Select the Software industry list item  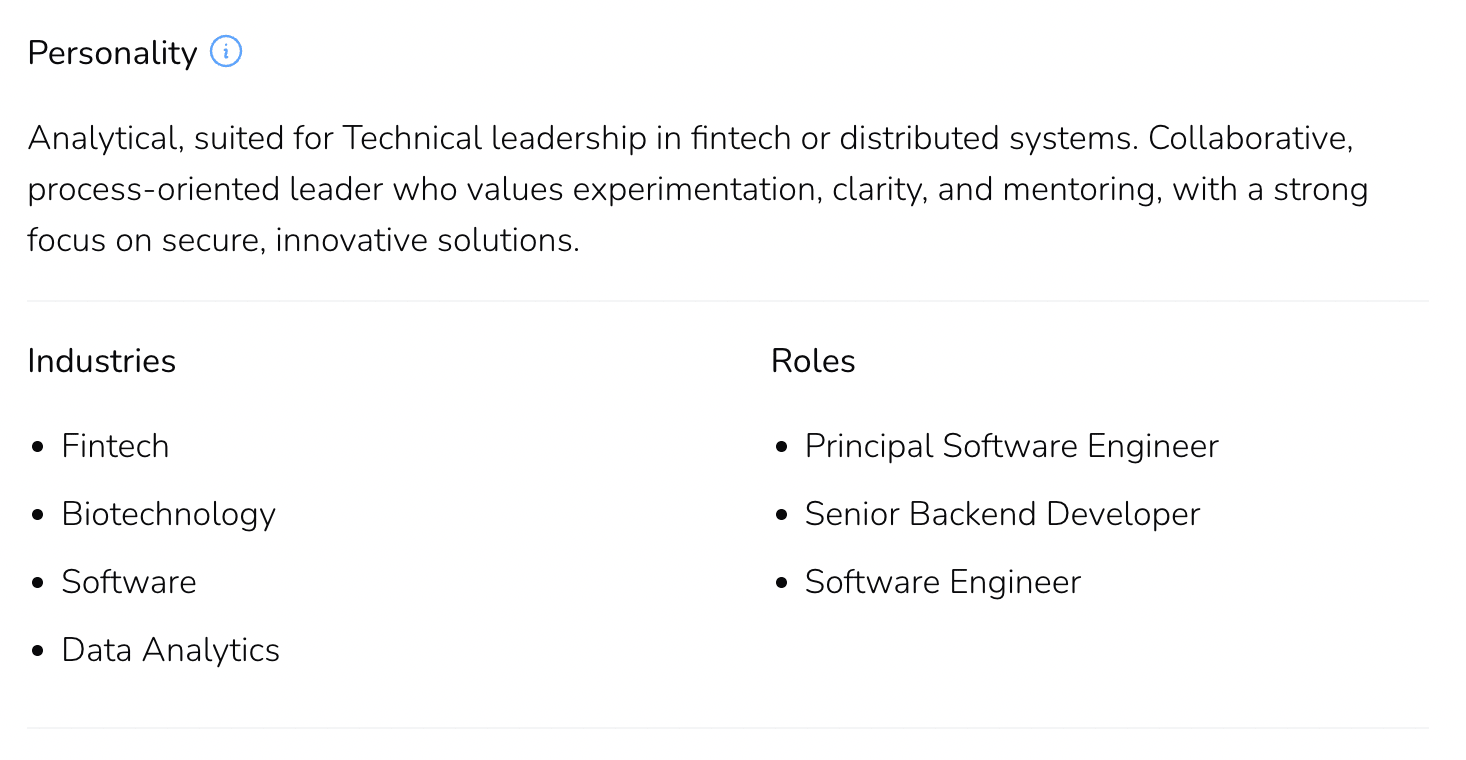click(129, 582)
